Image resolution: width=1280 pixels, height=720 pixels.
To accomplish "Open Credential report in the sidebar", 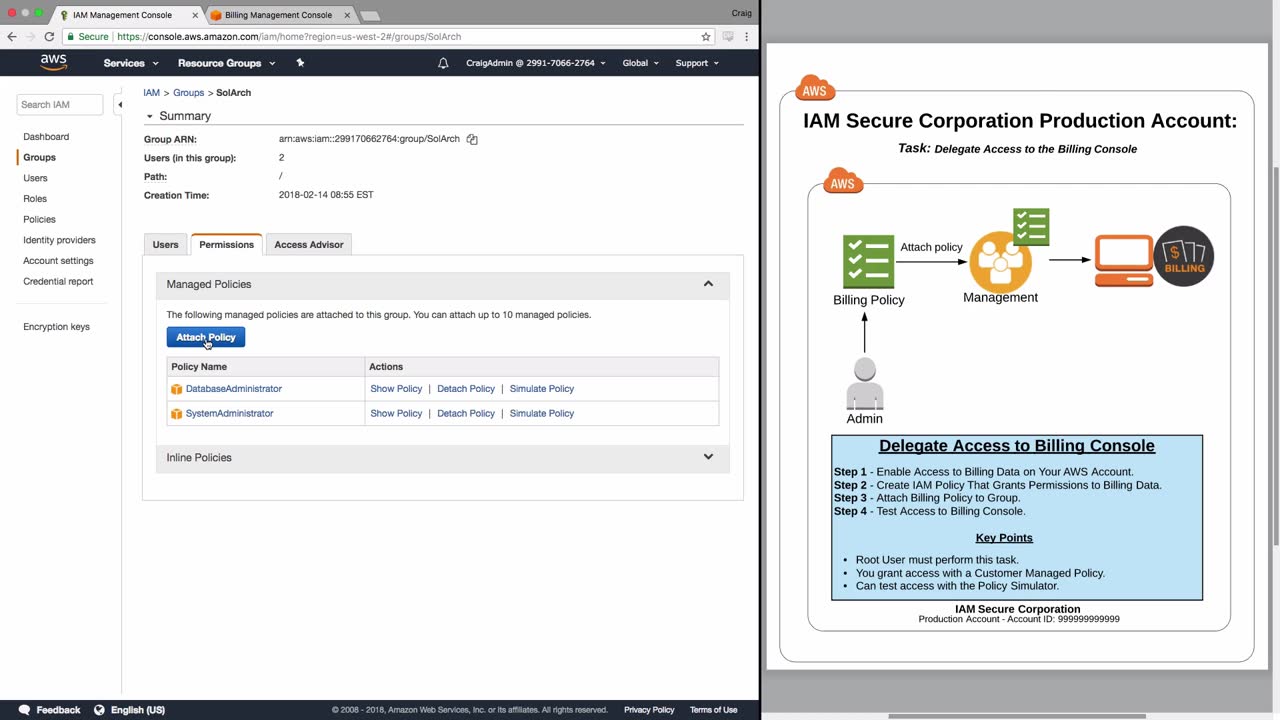I will click(x=58, y=282).
